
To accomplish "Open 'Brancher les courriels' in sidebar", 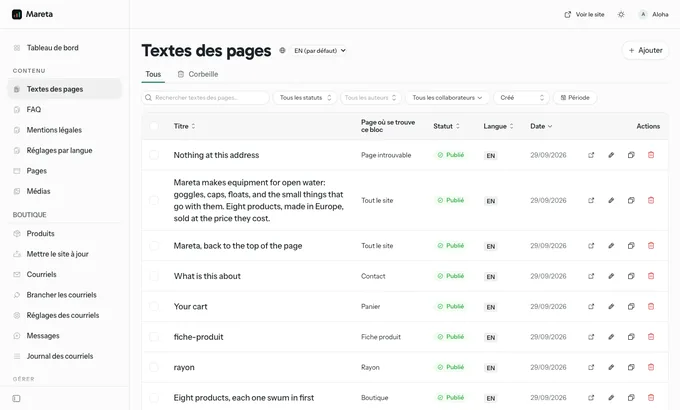I will [x=65, y=295].
